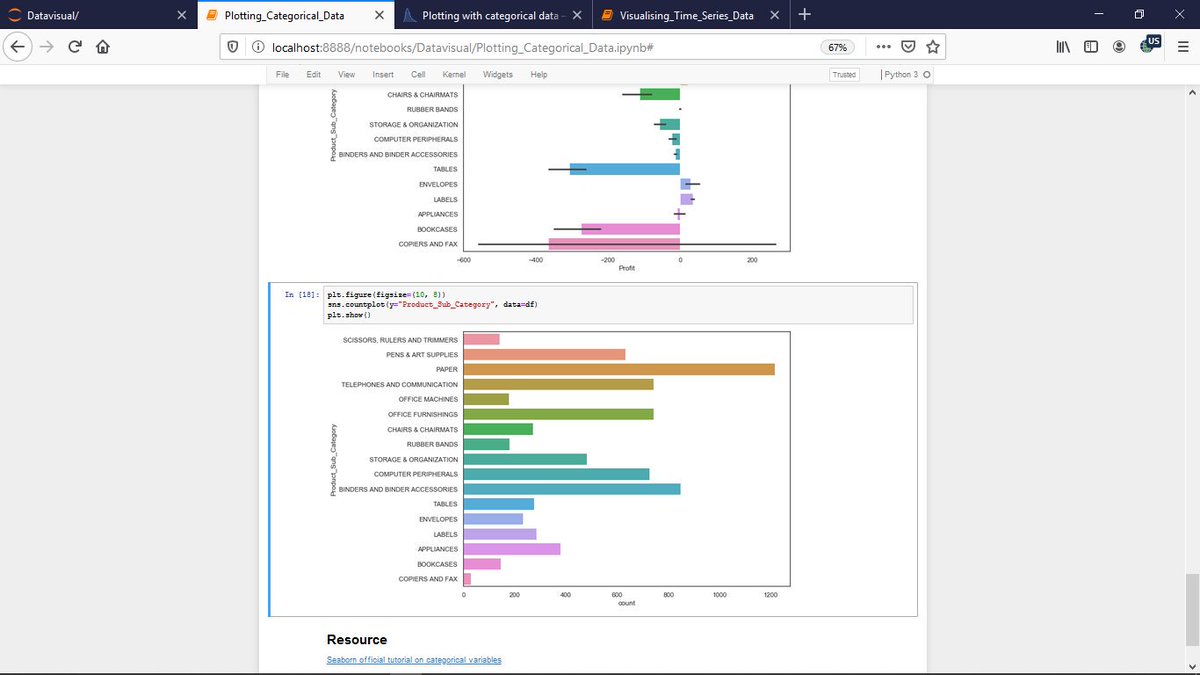Toggle the notebook Trusted status
This screenshot has width=1200, height=675.
(844, 74)
